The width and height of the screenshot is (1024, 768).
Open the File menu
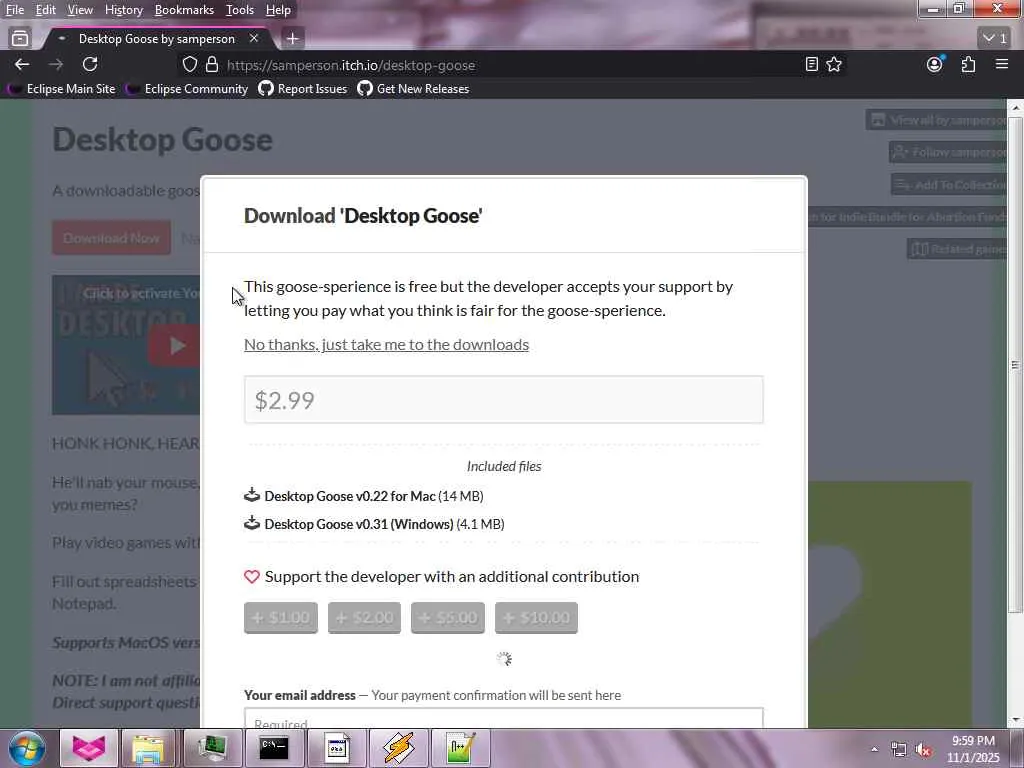14,10
